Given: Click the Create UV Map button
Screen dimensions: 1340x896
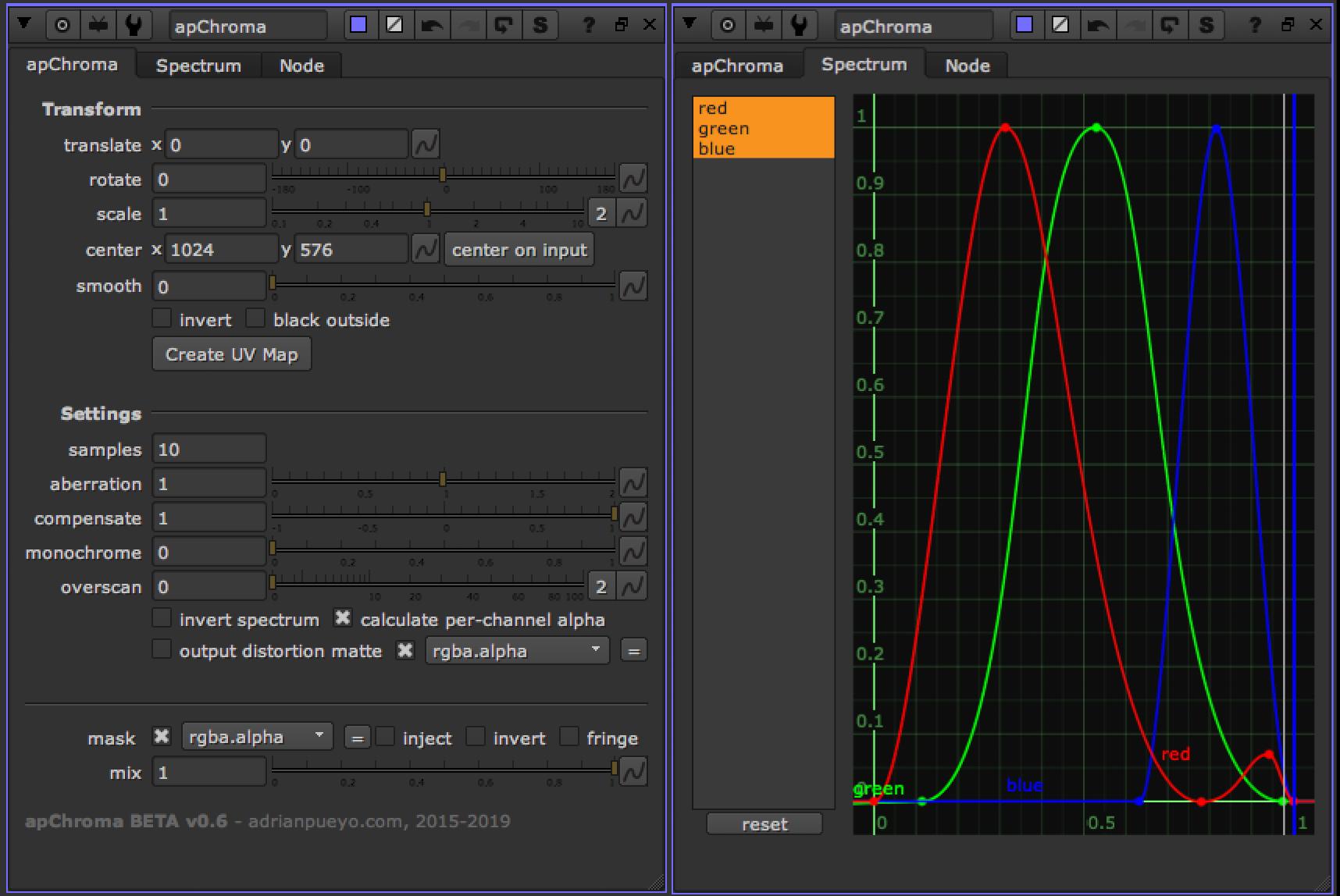Looking at the screenshot, I should [231, 354].
